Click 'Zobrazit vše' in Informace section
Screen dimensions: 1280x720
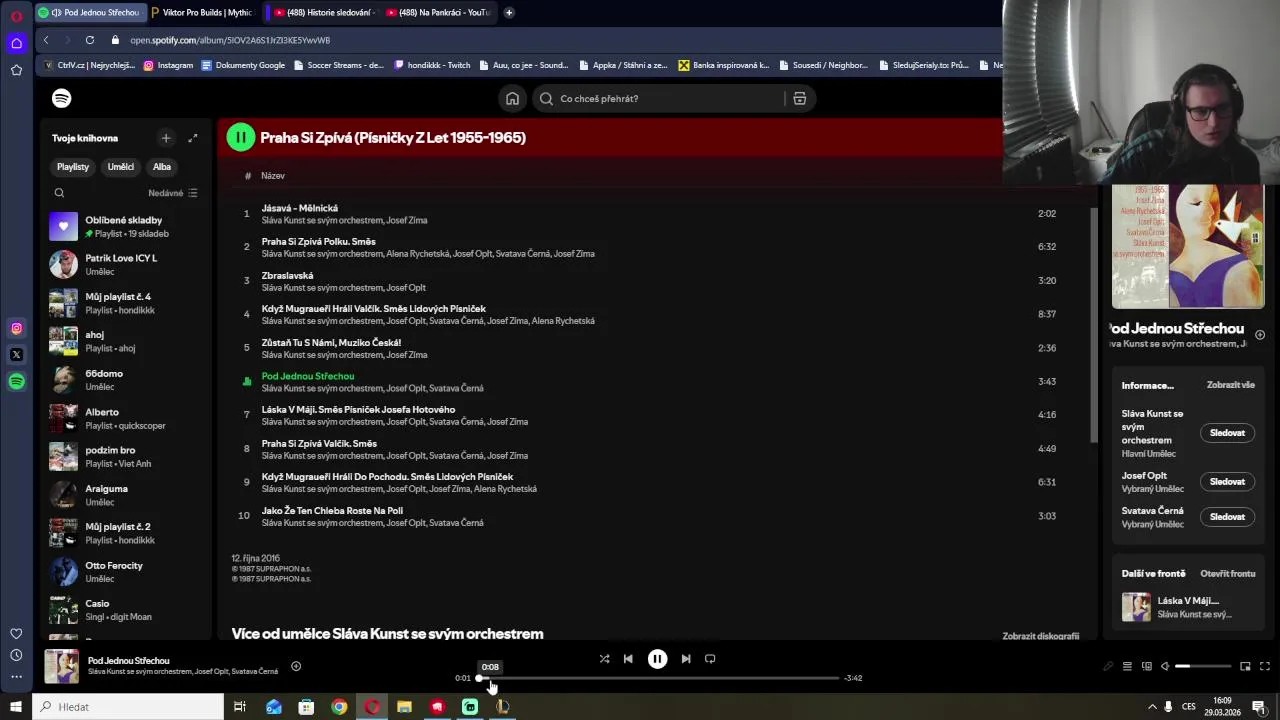1230,385
